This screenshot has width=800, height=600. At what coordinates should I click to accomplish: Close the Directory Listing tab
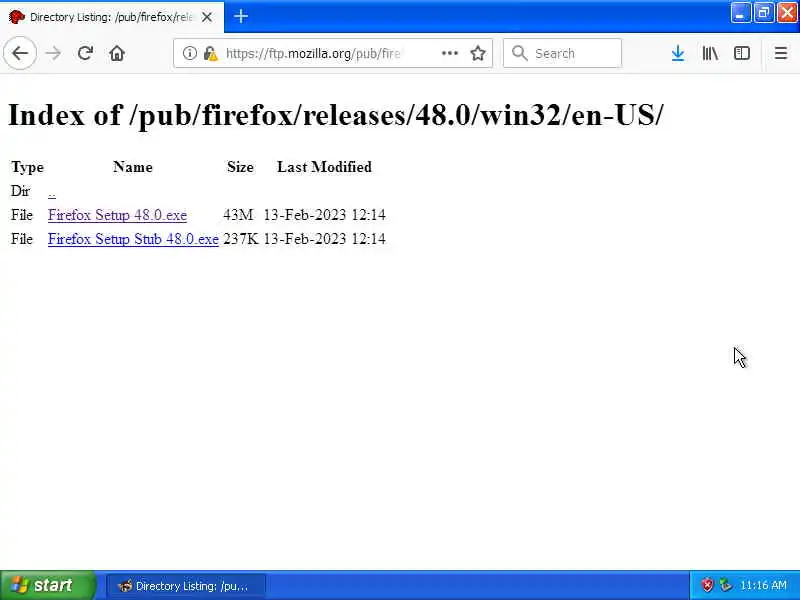point(207,17)
